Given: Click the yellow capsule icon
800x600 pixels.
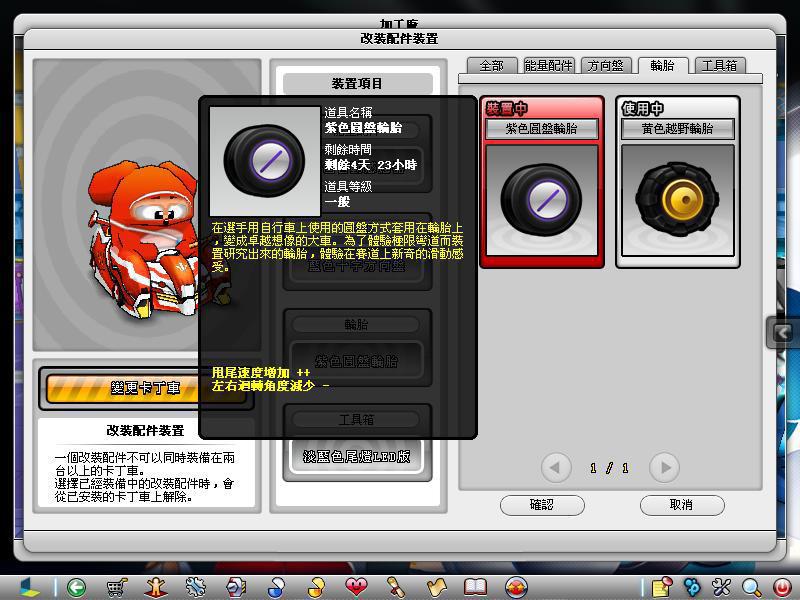Looking at the screenshot, I should coord(316,587).
